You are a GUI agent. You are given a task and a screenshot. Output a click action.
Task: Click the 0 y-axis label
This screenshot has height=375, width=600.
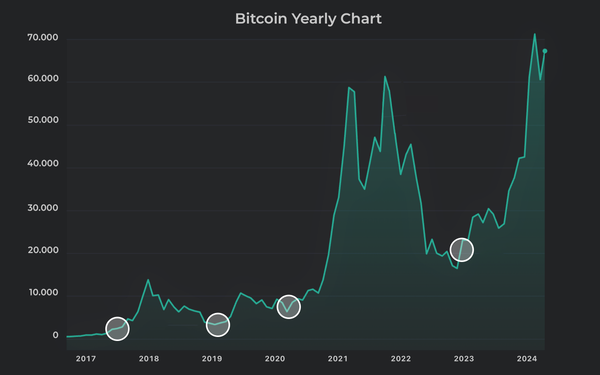(x=55, y=335)
